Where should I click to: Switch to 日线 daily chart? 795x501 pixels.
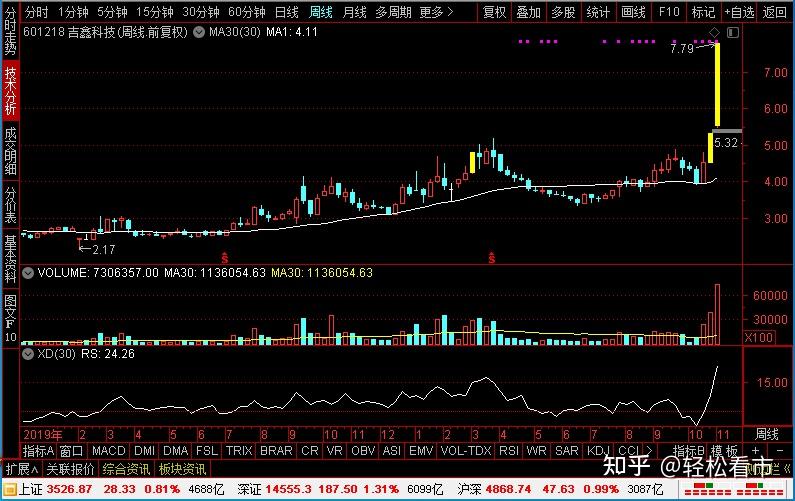click(286, 12)
